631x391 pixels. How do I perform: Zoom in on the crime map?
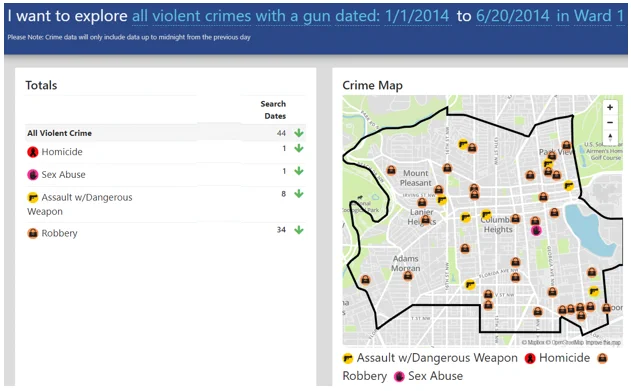pyautogui.click(x=610, y=107)
